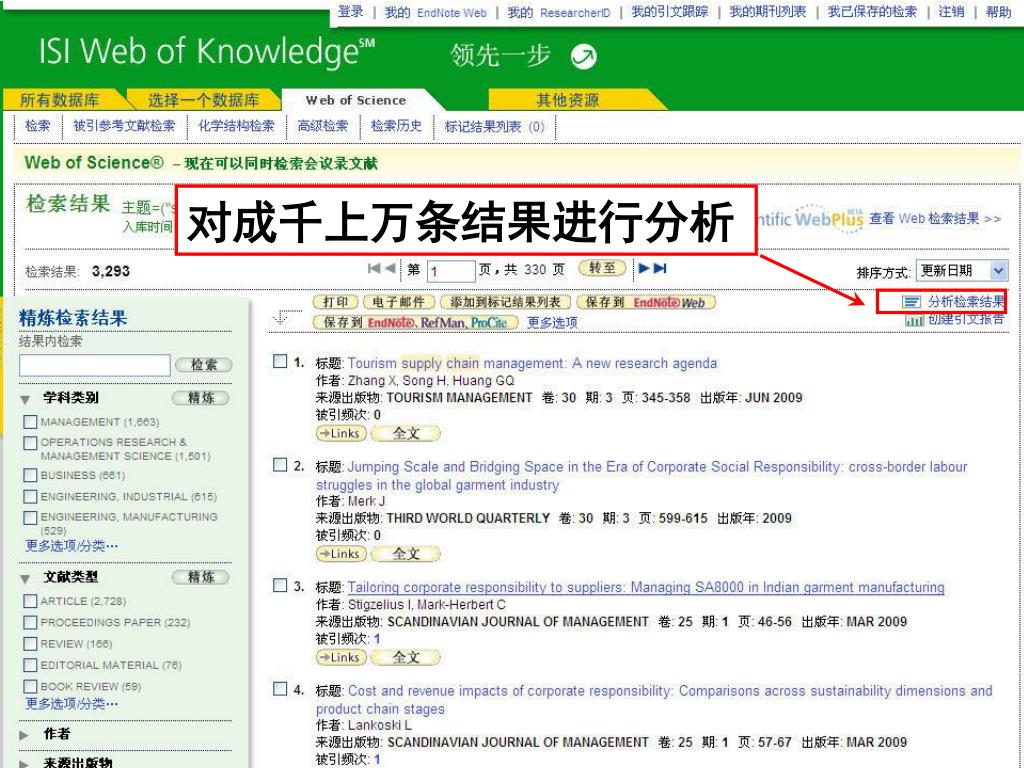Expand the 作者 section
Image resolution: width=1024 pixels, height=768 pixels.
pyautogui.click(x=25, y=735)
